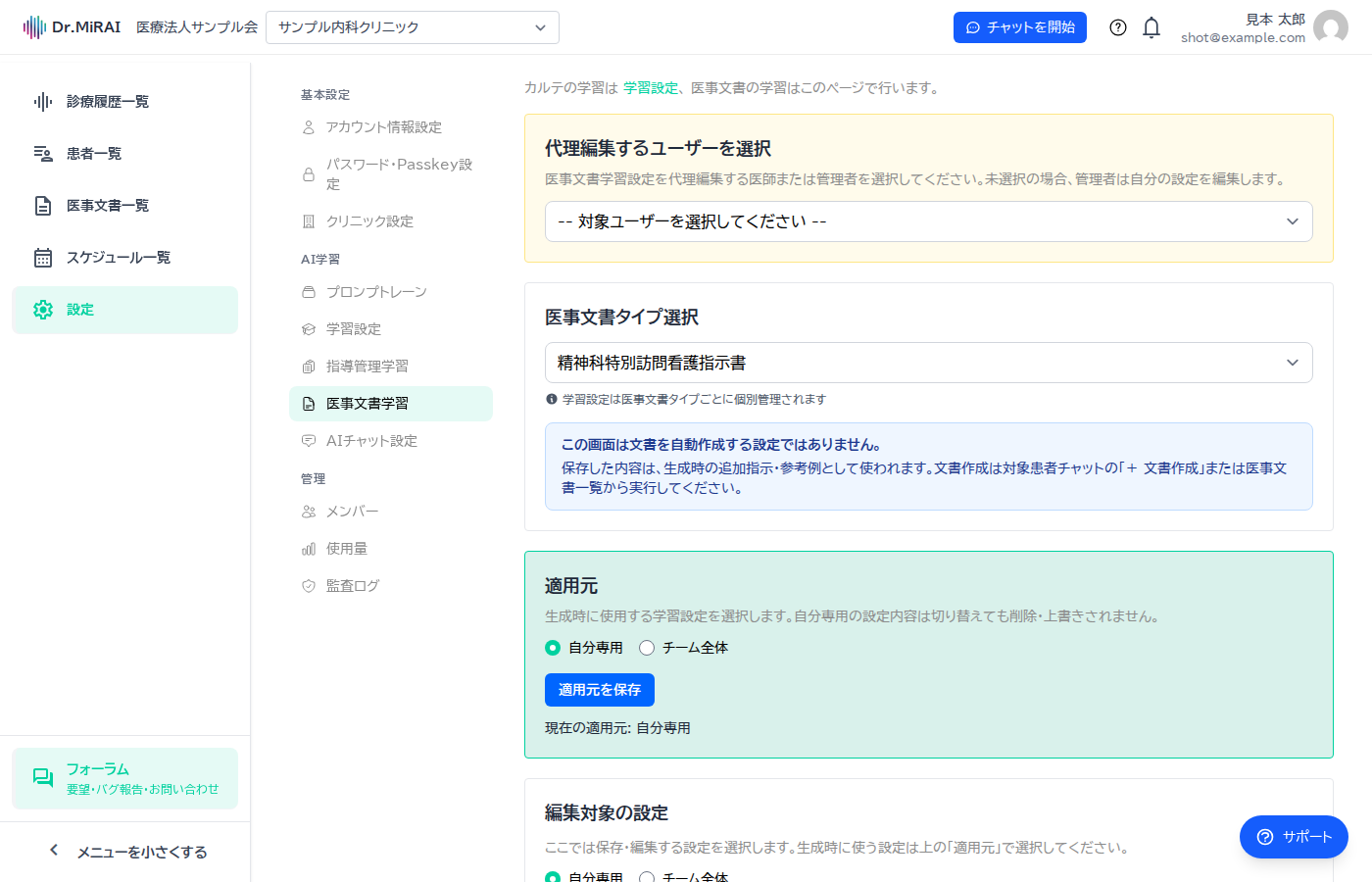Viewport: 1372px width, 882px height.
Task: Select 自分専用 radio in 適用元 section
Action: [553, 648]
